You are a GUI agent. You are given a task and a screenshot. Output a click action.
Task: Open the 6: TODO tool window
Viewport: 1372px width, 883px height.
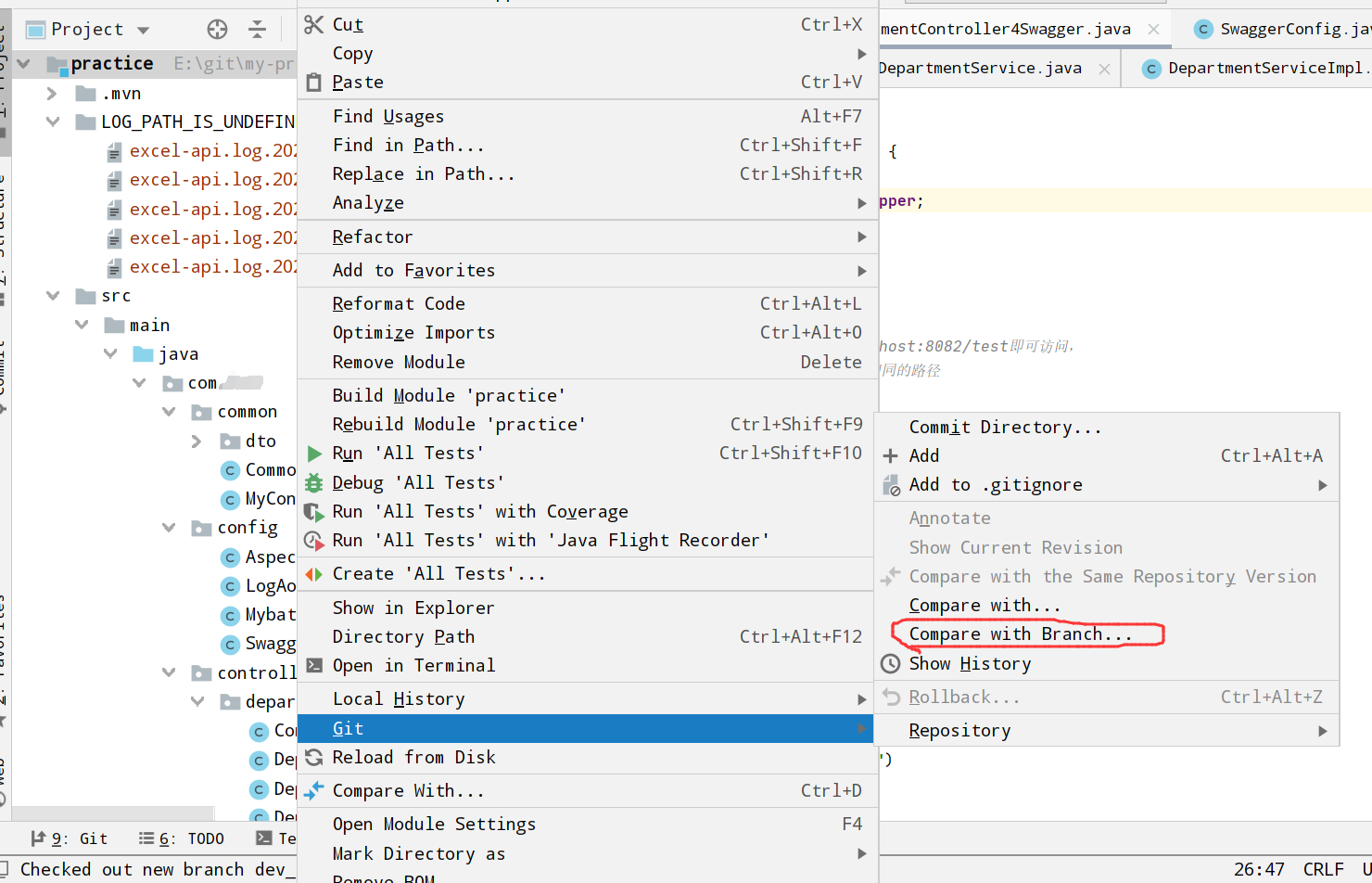tap(182, 838)
